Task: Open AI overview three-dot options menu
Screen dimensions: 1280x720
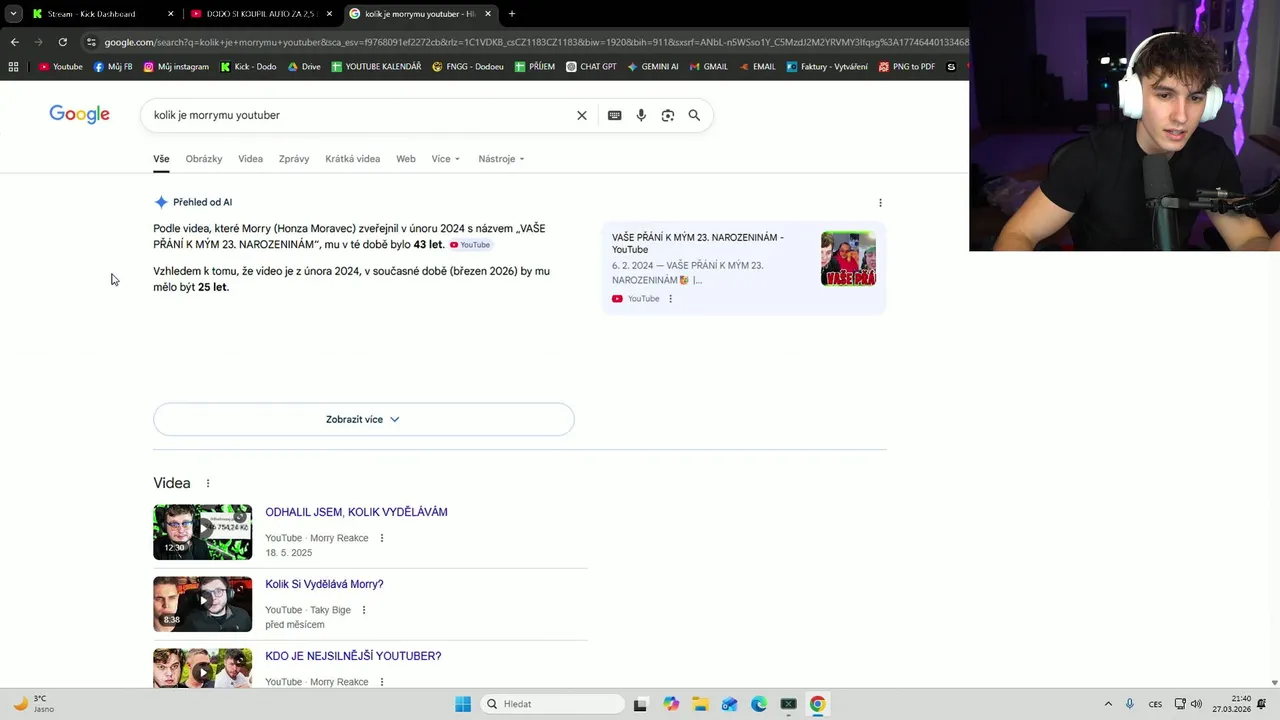Action: [x=880, y=202]
